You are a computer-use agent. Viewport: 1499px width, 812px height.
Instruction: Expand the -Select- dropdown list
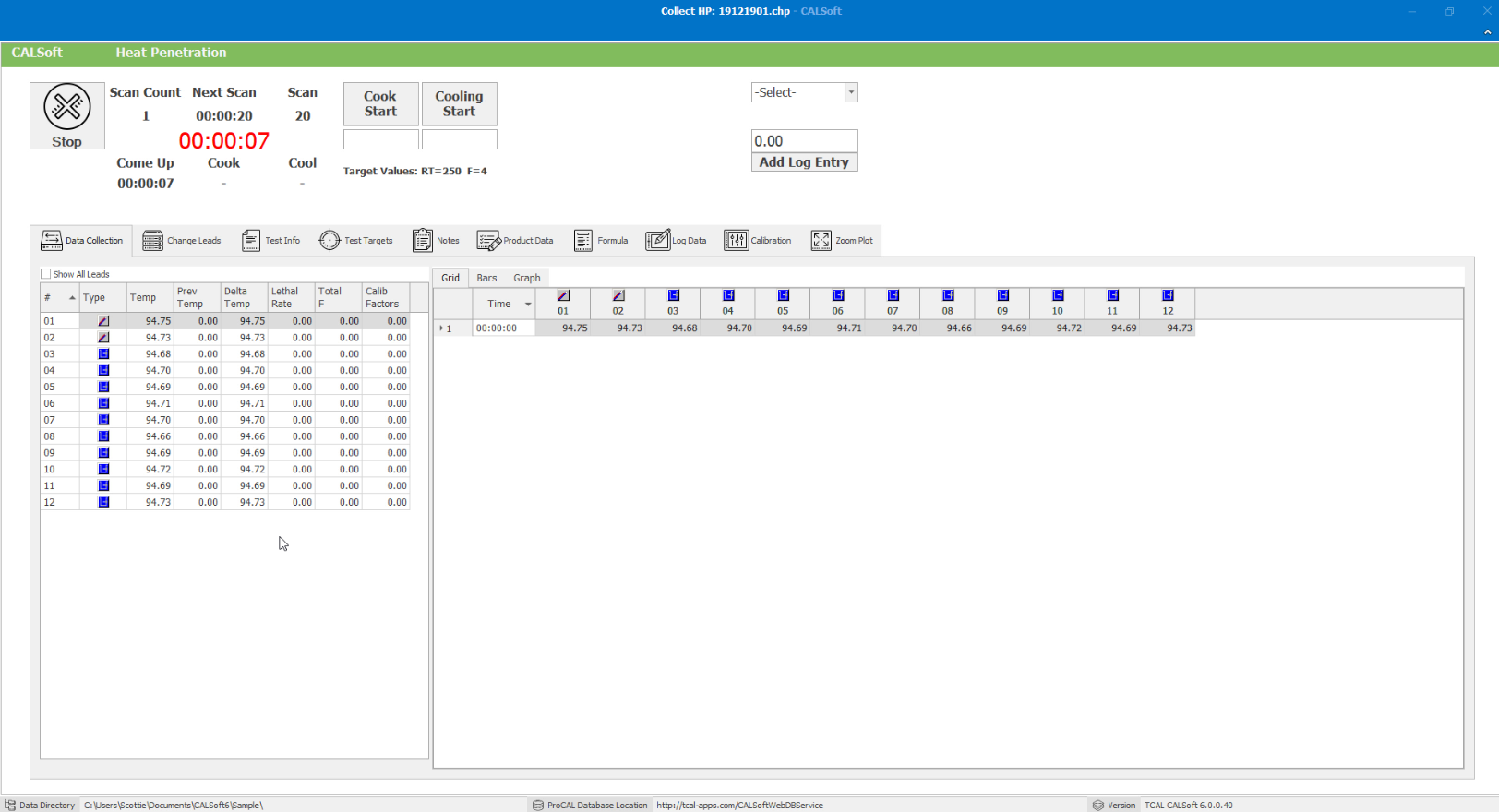(x=851, y=92)
